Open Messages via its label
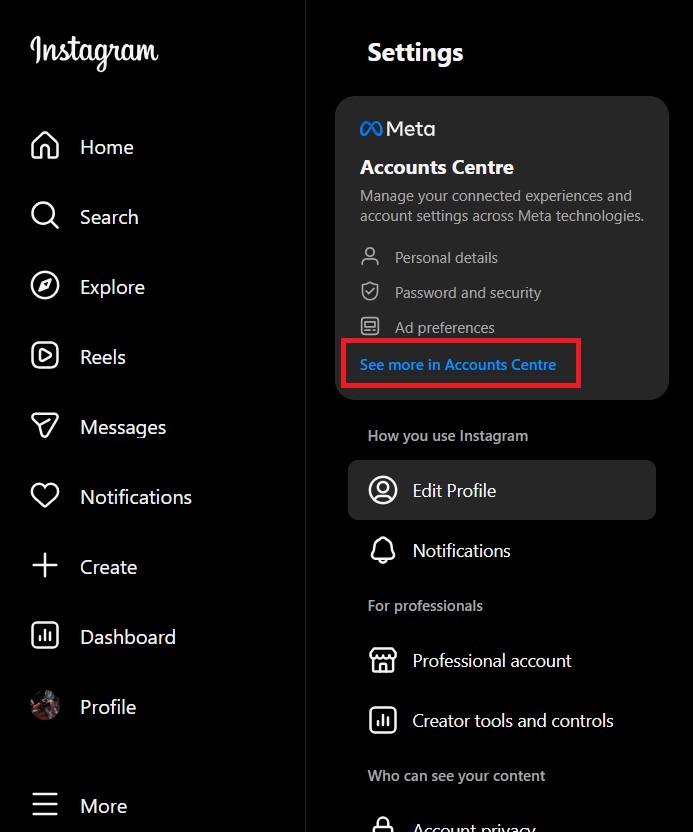Viewport: 693px width, 832px height. [x=123, y=427]
